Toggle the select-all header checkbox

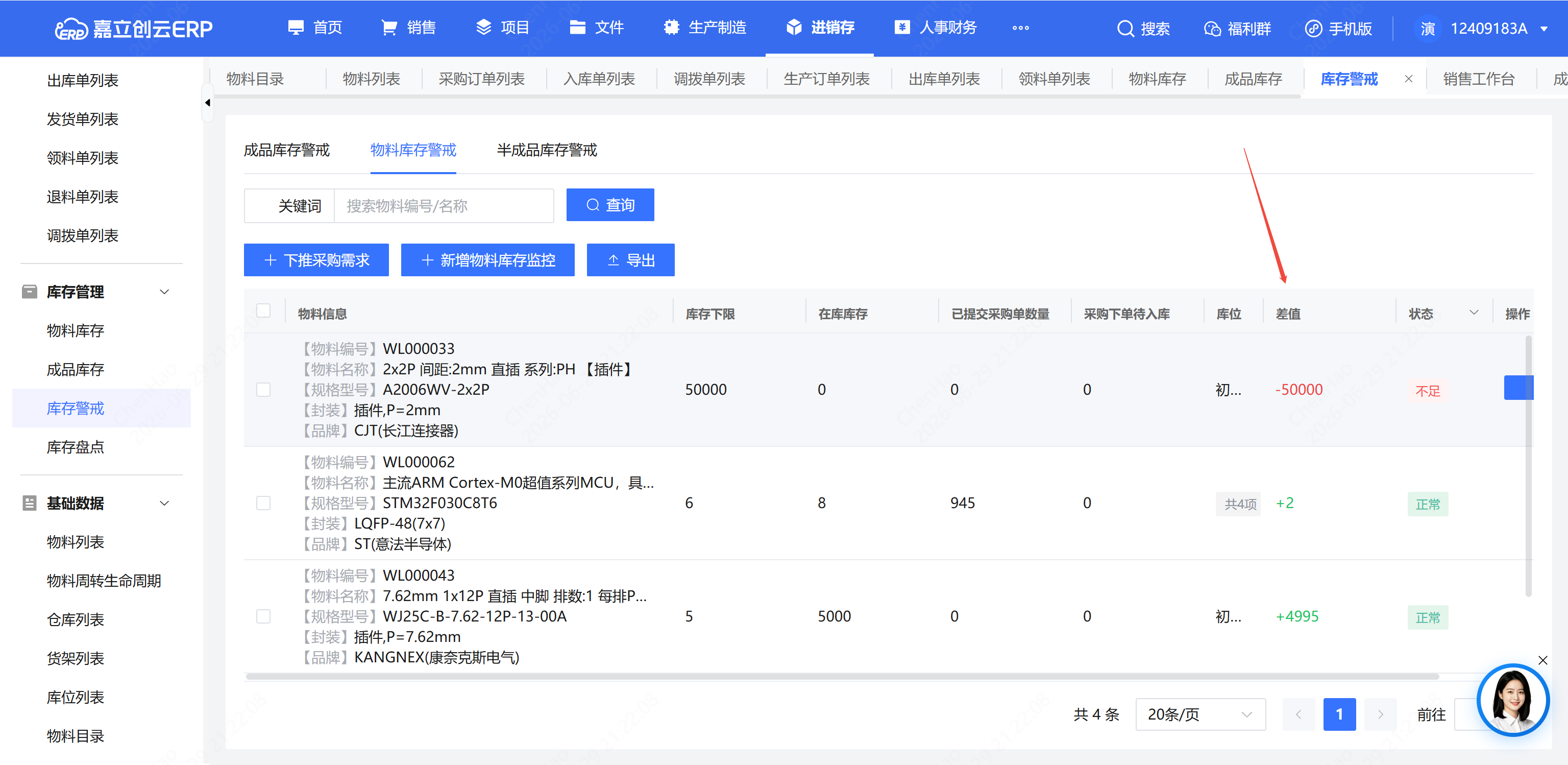coord(263,310)
